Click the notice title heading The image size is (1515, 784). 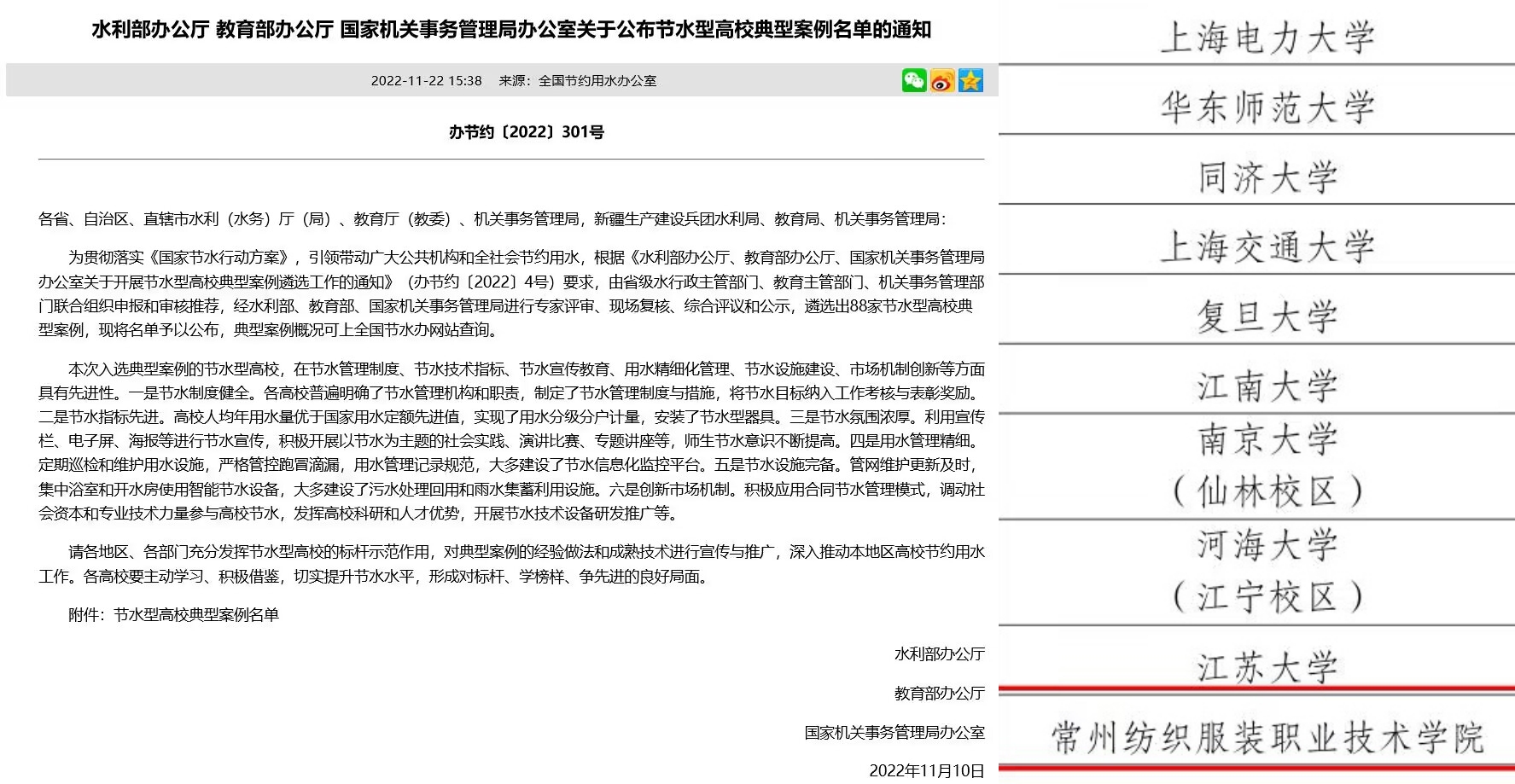click(x=511, y=30)
